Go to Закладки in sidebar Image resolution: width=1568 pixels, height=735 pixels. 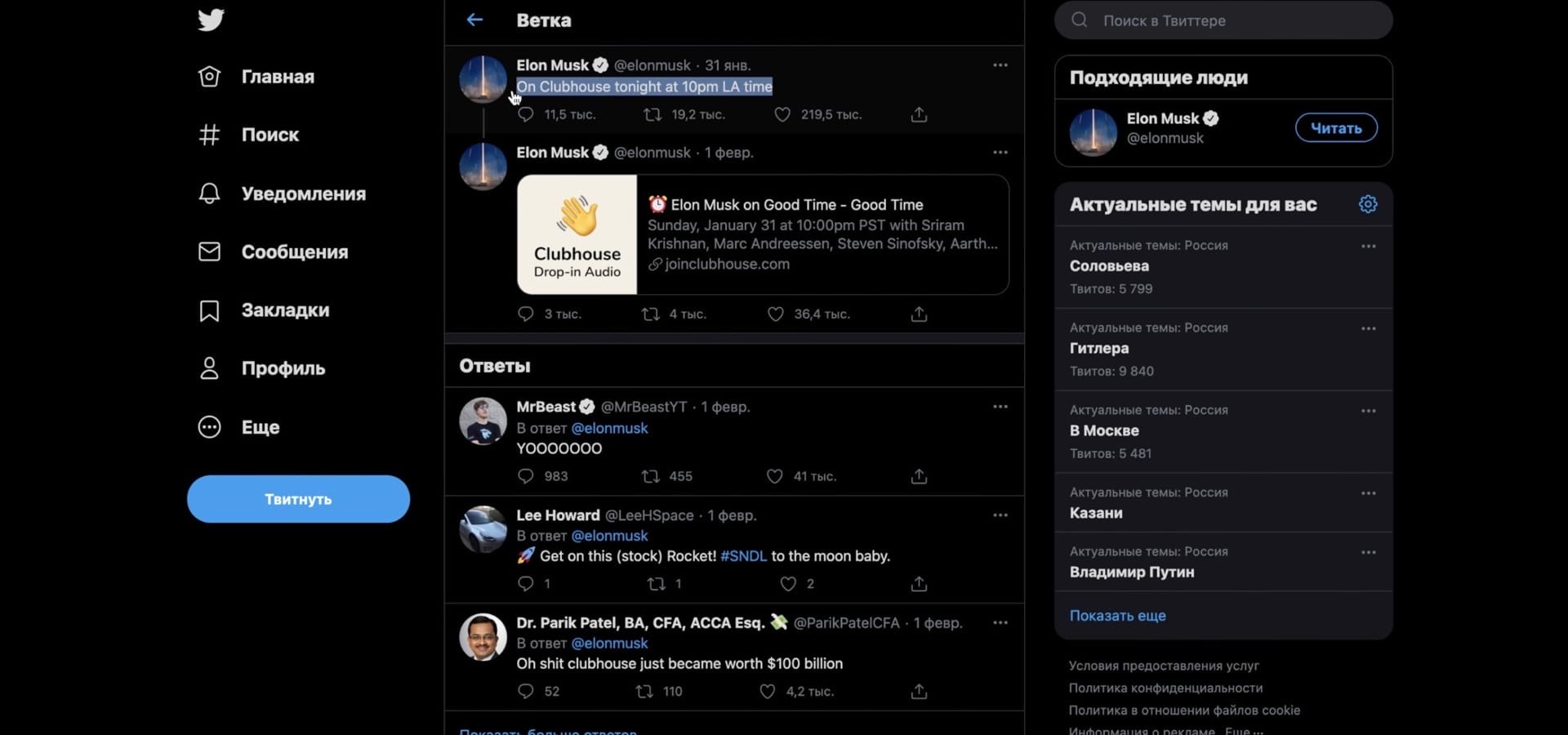tap(285, 310)
